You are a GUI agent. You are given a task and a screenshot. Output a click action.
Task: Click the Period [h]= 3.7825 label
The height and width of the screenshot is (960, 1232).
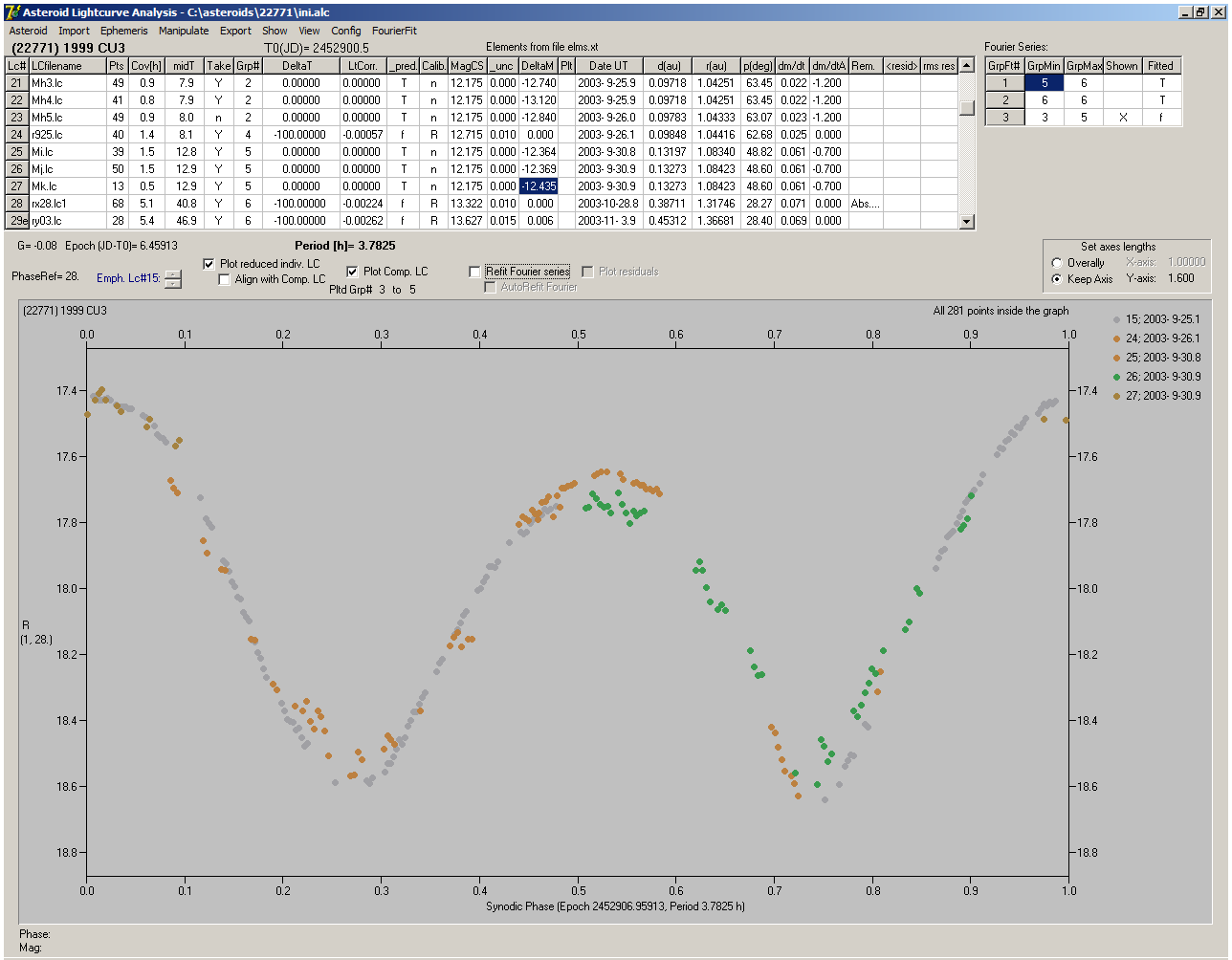[x=344, y=246]
